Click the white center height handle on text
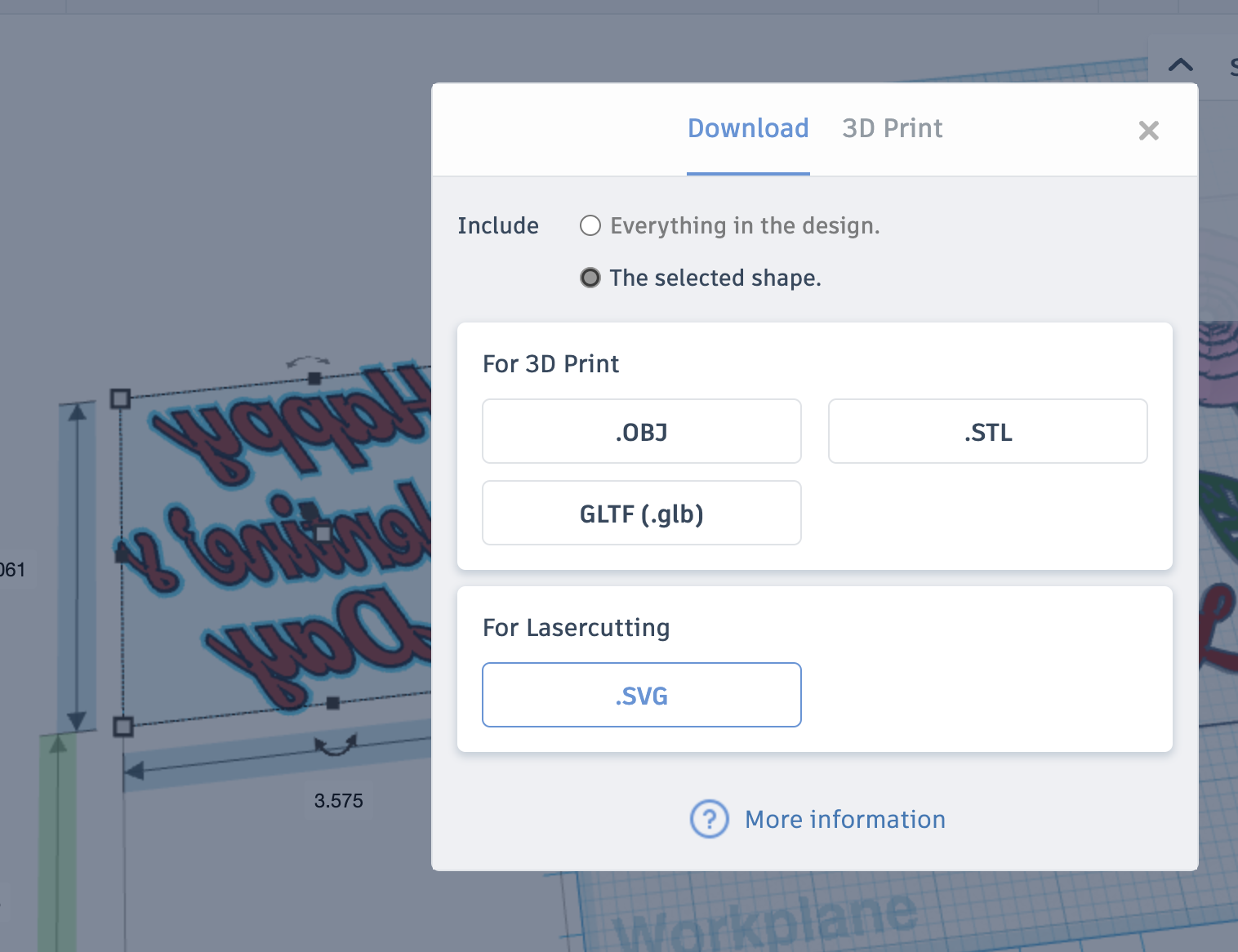The height and width of the screenshot is (952, 1238). point(323,534)
